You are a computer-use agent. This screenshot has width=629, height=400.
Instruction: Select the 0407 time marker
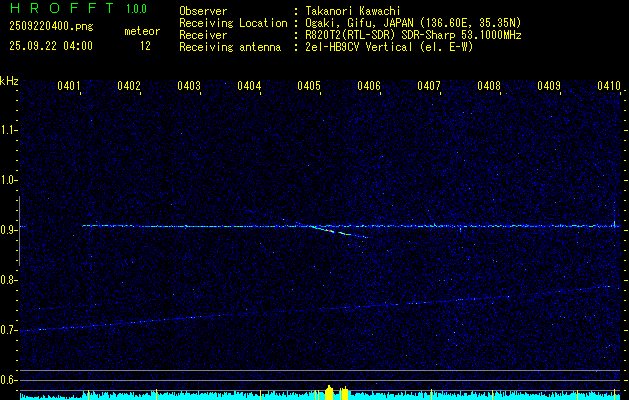click(x=429, y=87)
